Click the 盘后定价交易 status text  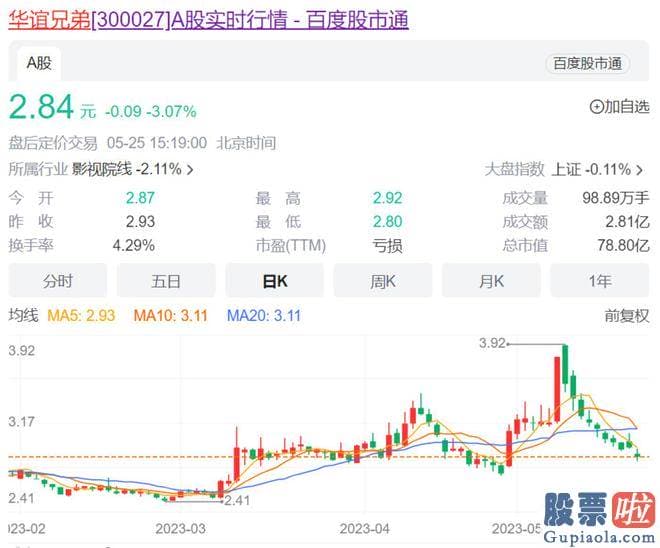tap(53, 143)
